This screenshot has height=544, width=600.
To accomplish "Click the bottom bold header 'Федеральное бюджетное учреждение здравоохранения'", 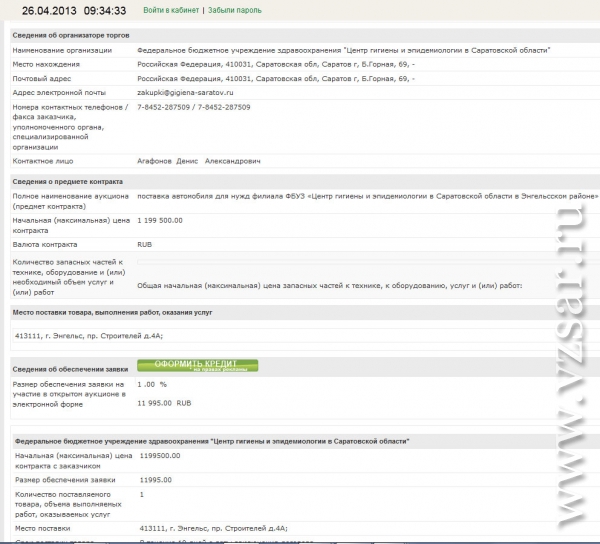I will point(212,441).
